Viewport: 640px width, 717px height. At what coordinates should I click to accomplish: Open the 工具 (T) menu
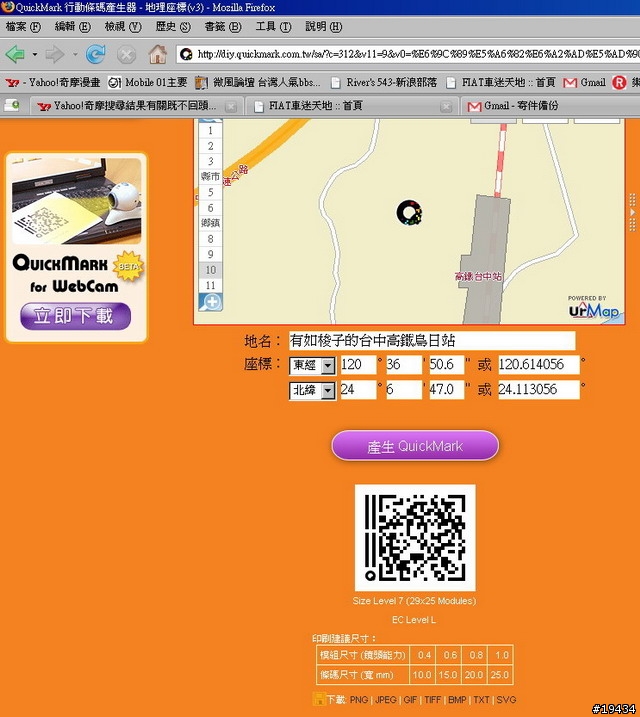[273, 27]
